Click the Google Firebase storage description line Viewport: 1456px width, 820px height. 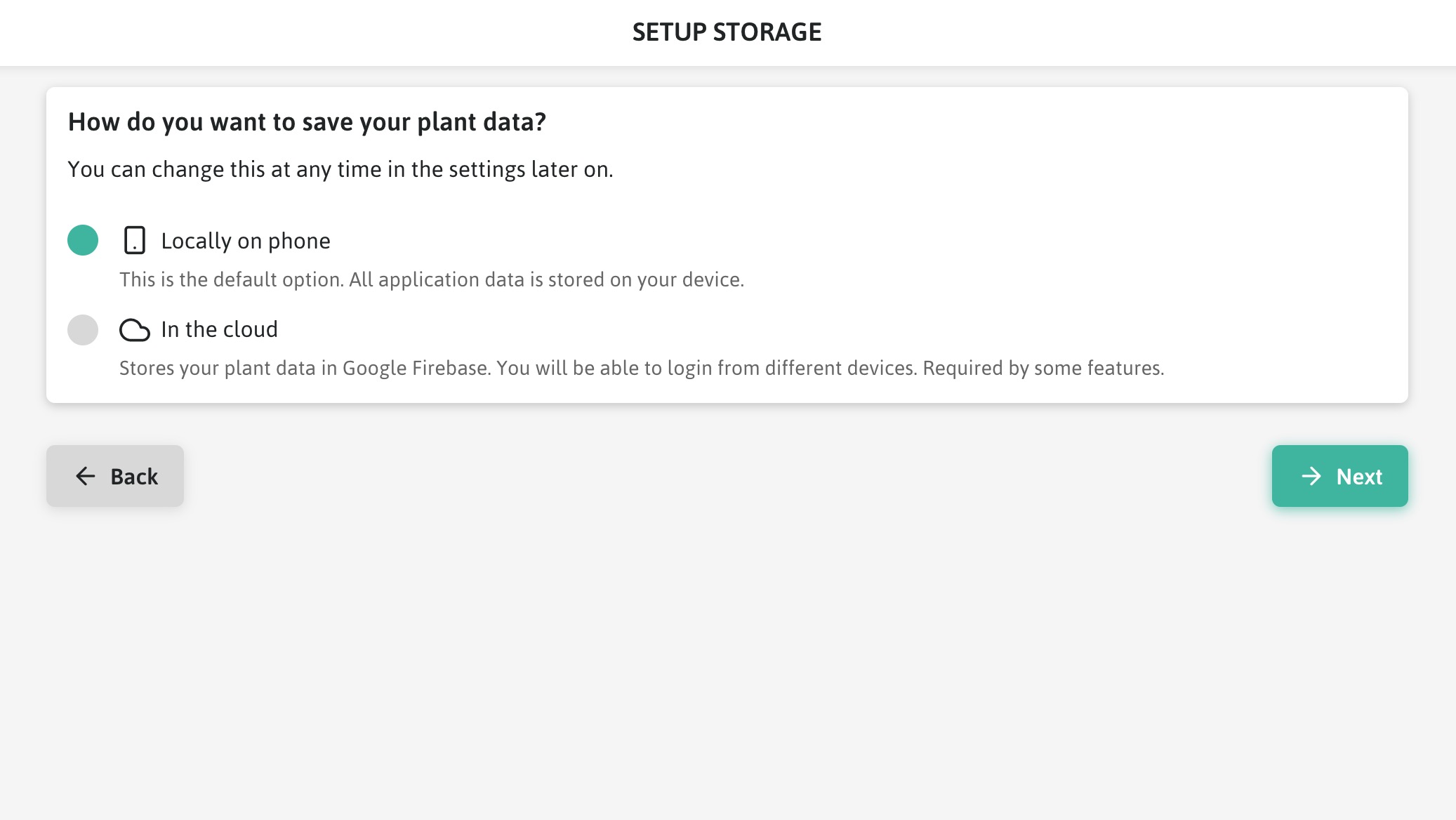641,368
